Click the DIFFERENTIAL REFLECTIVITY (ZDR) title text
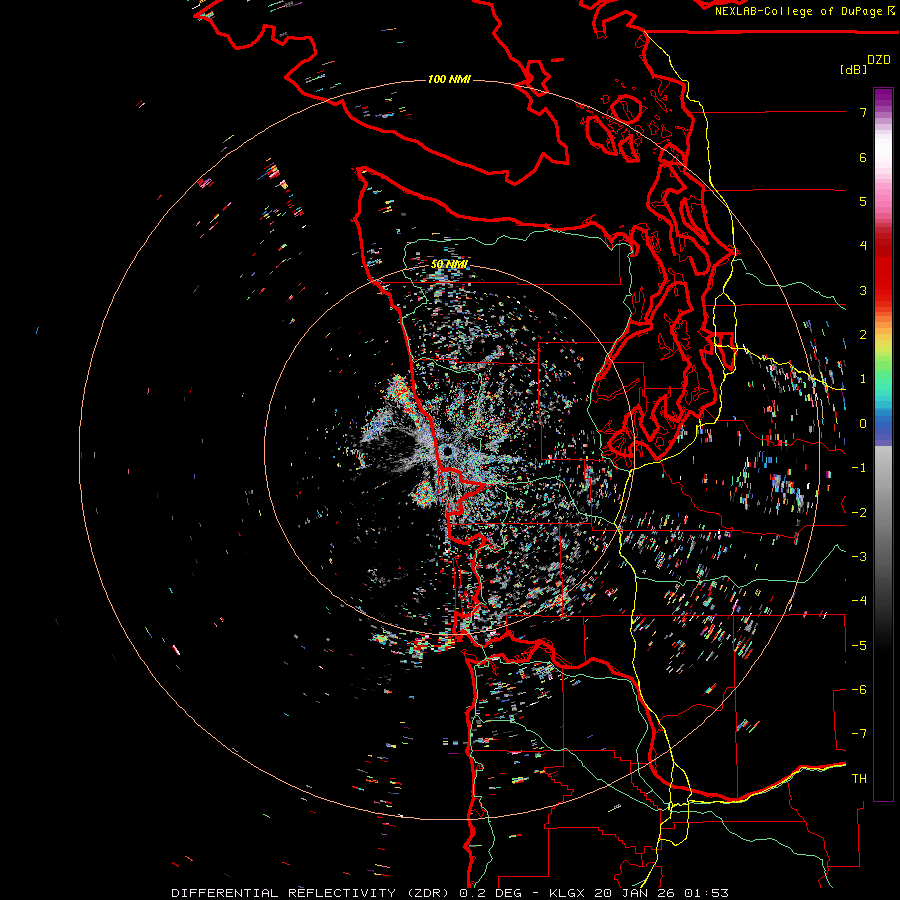Screen dimensions: 900x900 click(x=313, y=893)
